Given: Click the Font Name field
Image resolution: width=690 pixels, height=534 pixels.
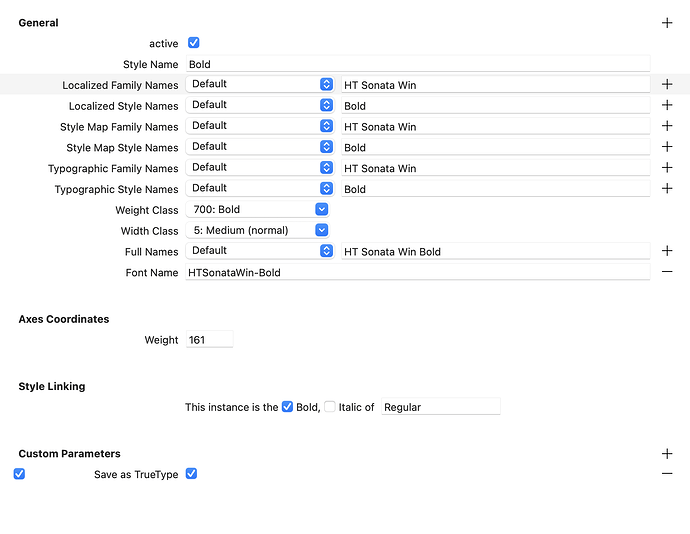Looking at the screenshot, I should pyautogui.click(x=418, y=272).
